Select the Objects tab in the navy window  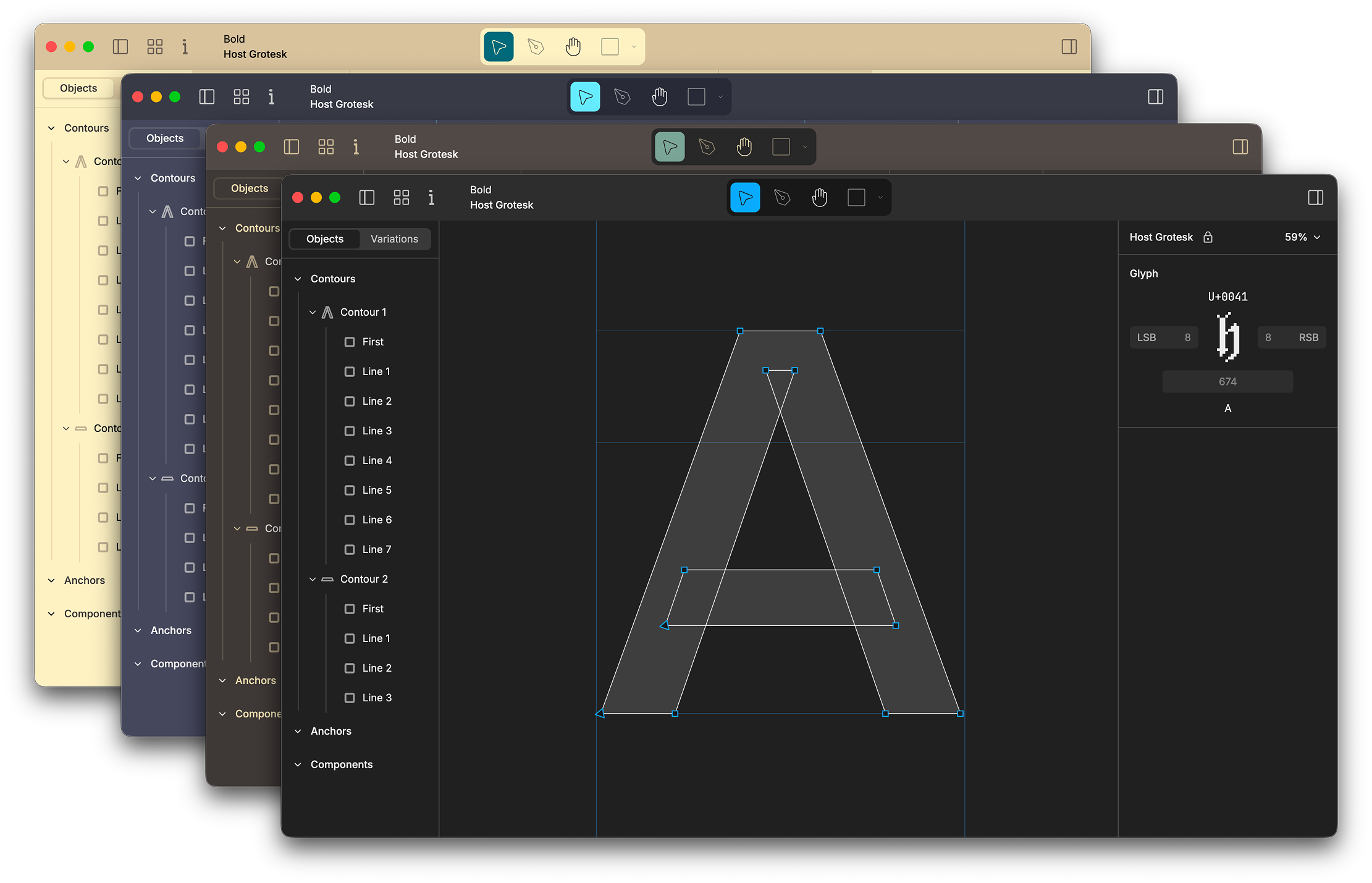pyautogui.click(x=165, y=138)
